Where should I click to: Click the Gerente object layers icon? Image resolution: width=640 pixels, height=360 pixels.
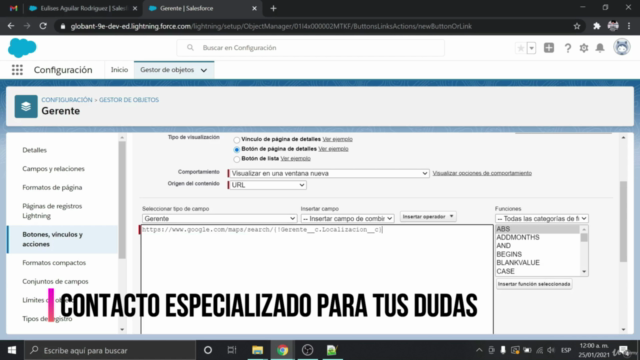click(x=26, y=107)
